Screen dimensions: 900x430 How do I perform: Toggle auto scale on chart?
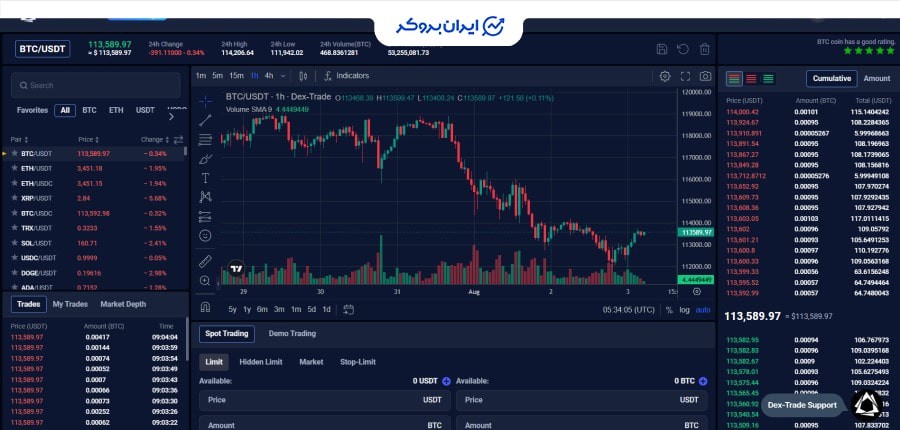tap(703, 309)
